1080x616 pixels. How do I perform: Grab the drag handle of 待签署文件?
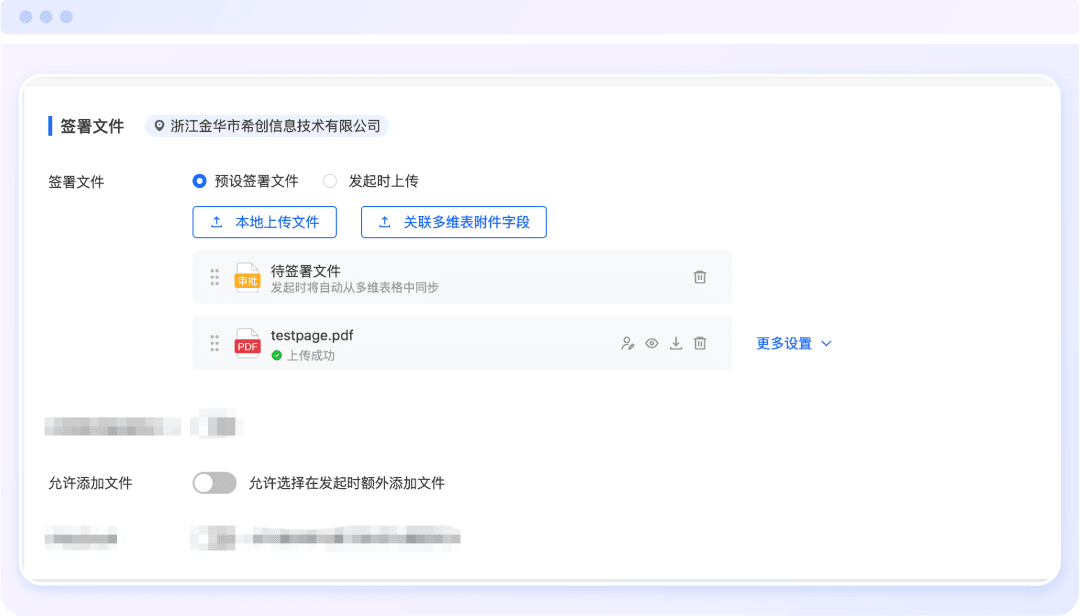tap(215, 277)
